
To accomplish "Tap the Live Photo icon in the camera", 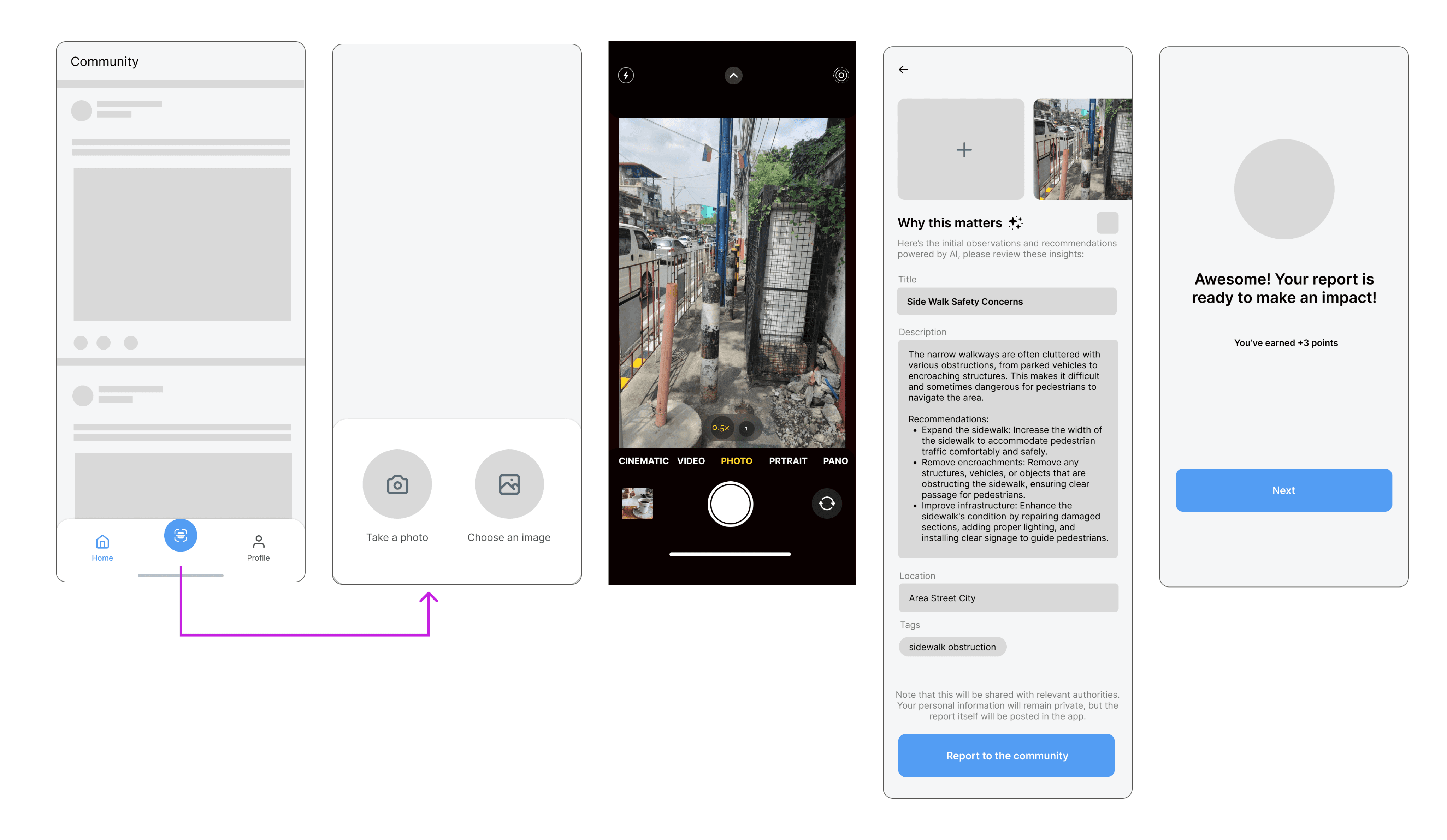I will (840, 75).
